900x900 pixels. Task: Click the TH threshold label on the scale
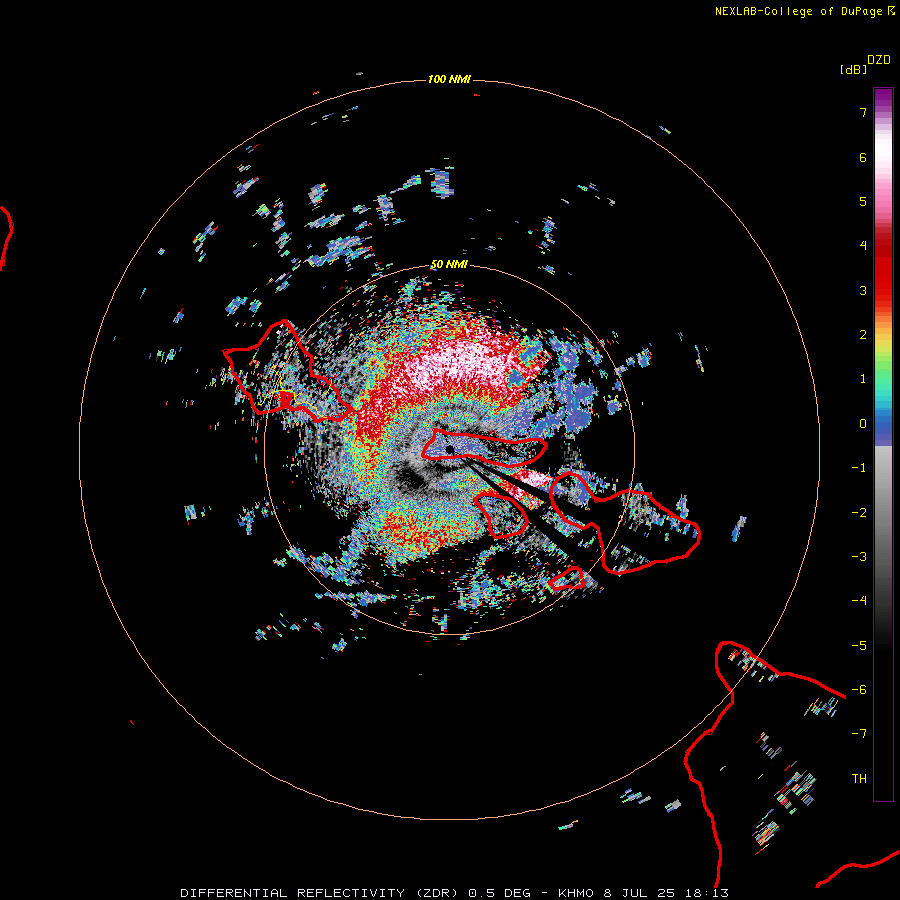point(859,779)
